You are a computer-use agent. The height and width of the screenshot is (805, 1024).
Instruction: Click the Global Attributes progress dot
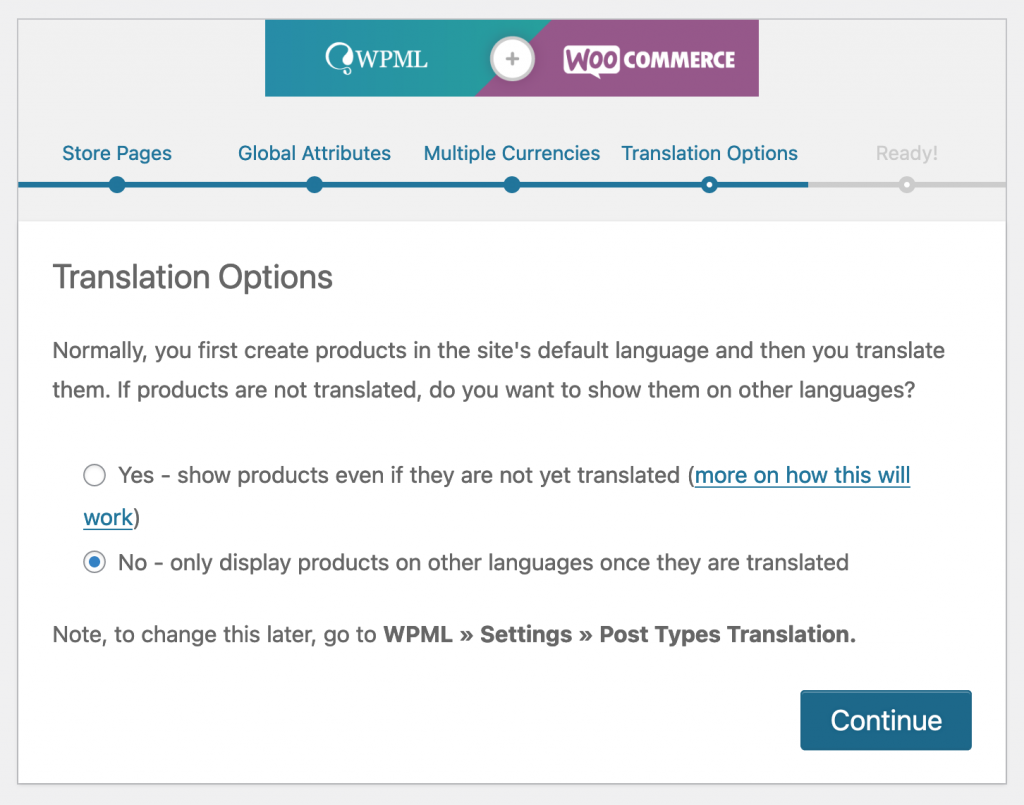(314, 185)
